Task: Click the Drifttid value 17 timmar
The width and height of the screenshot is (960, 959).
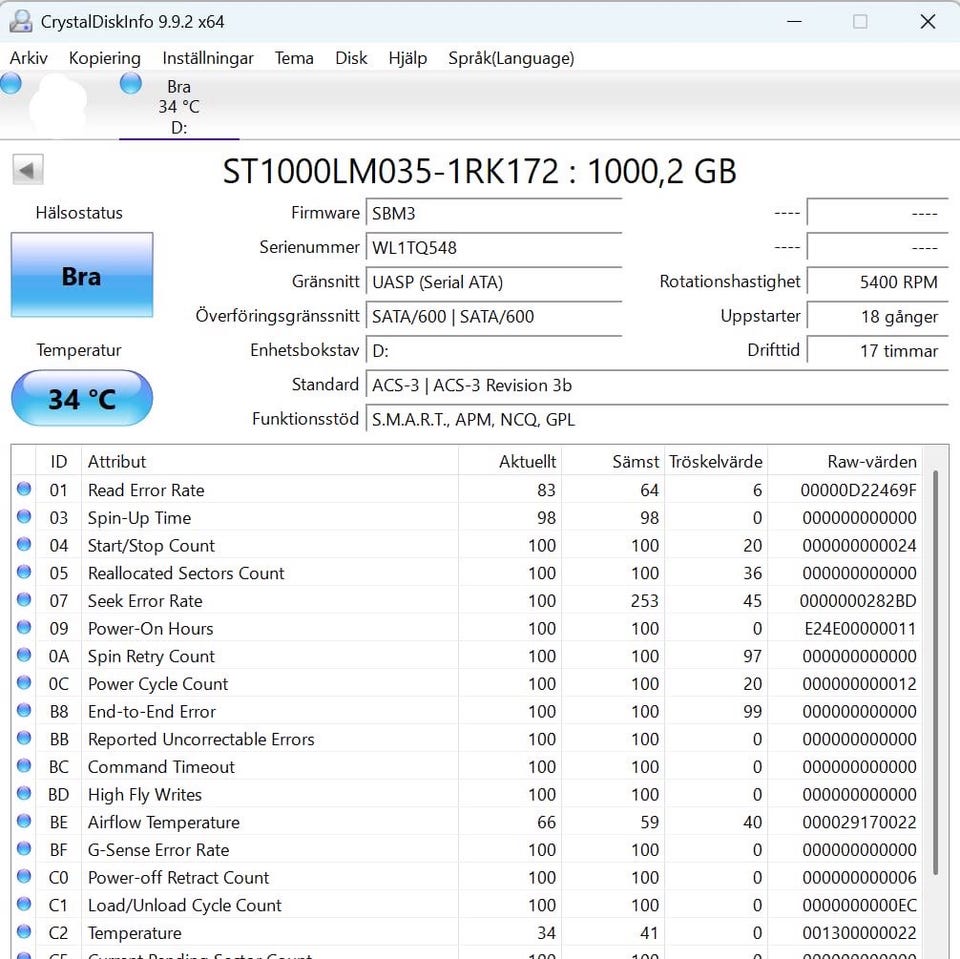Action: pyautogui.click(x=878, y=350)
